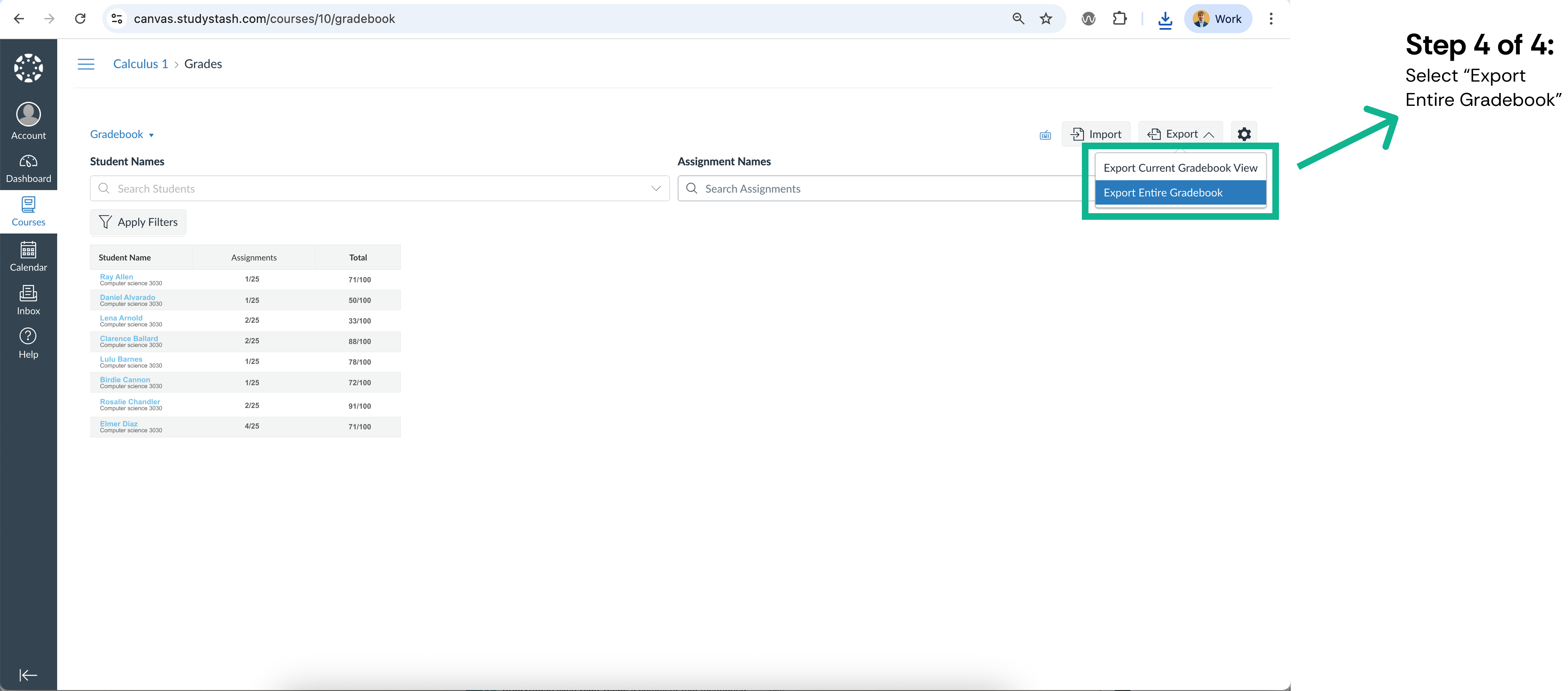Viewport: 1568px width, 691px height.
Task: Open Courses in the sidebar
Action: [28, 212]
